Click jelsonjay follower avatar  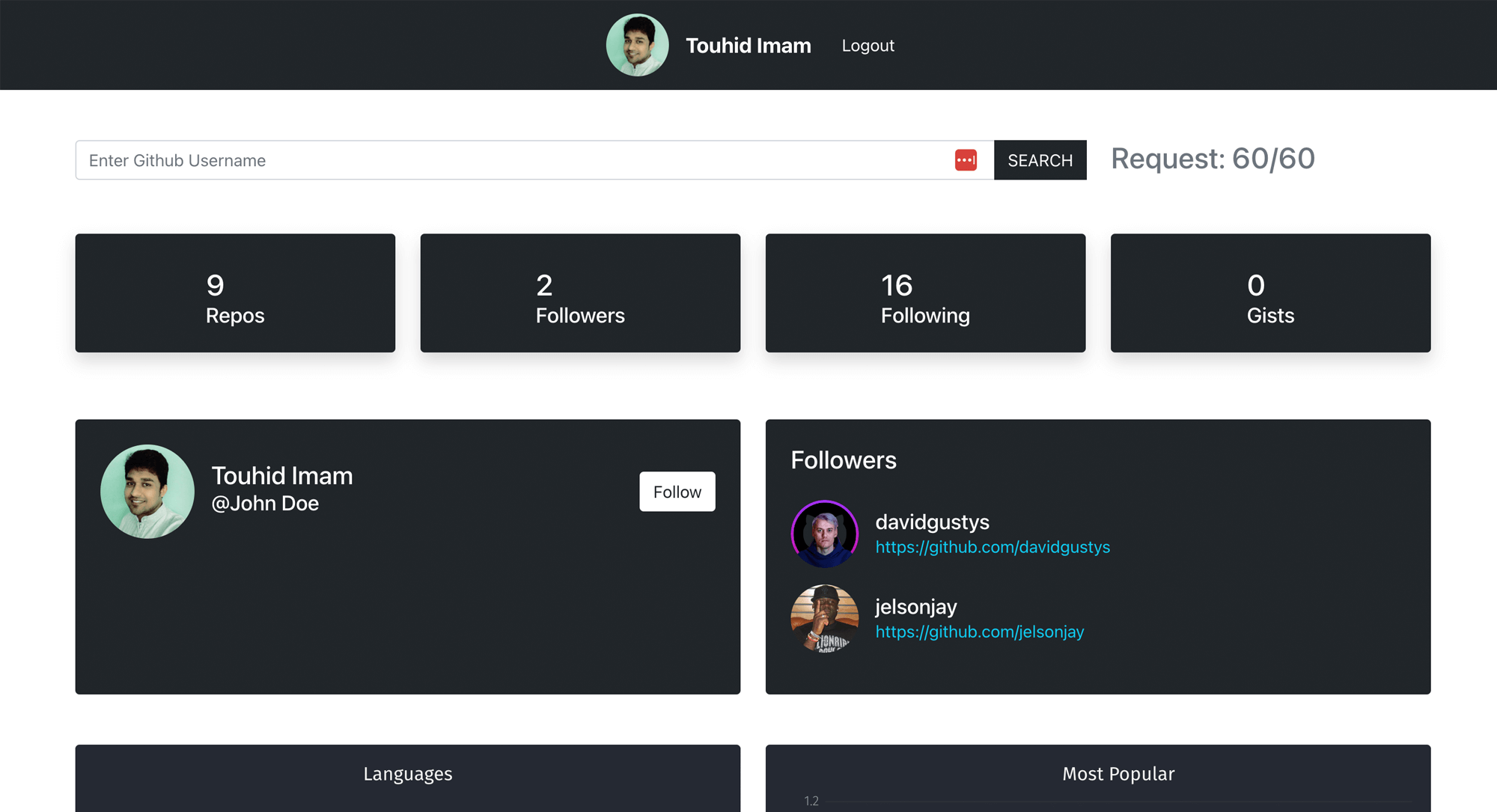tap(824, 618)
